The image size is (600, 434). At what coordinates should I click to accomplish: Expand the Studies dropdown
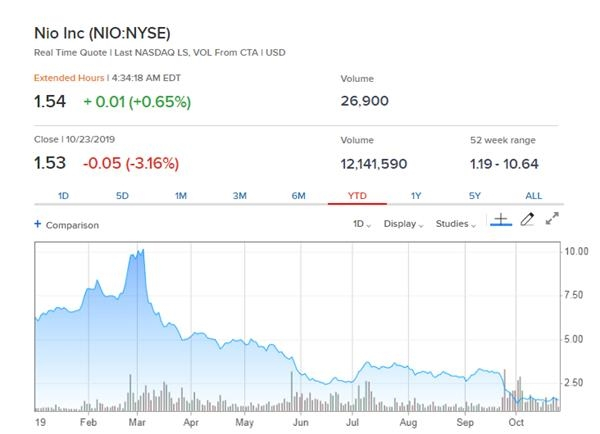(456, 224)
